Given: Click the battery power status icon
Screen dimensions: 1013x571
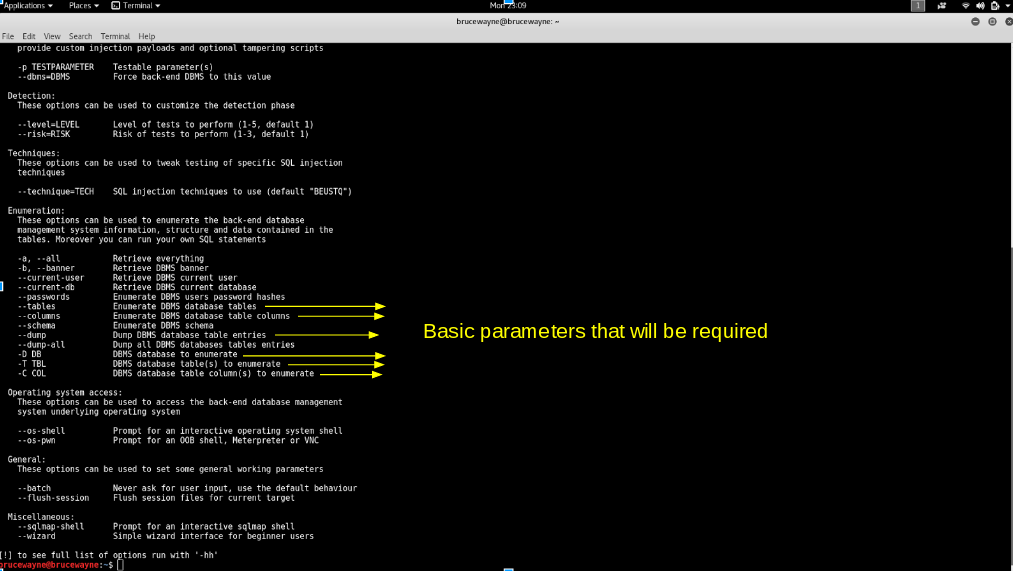Looking at the screenshot, I should (995, 6).
